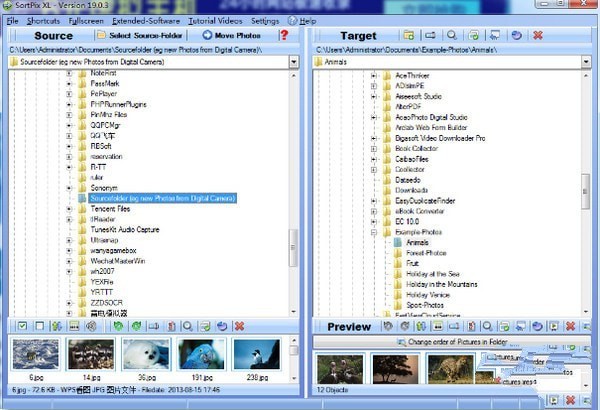Click the red X delete icon in Preview toolbar

tap(571, 326)
